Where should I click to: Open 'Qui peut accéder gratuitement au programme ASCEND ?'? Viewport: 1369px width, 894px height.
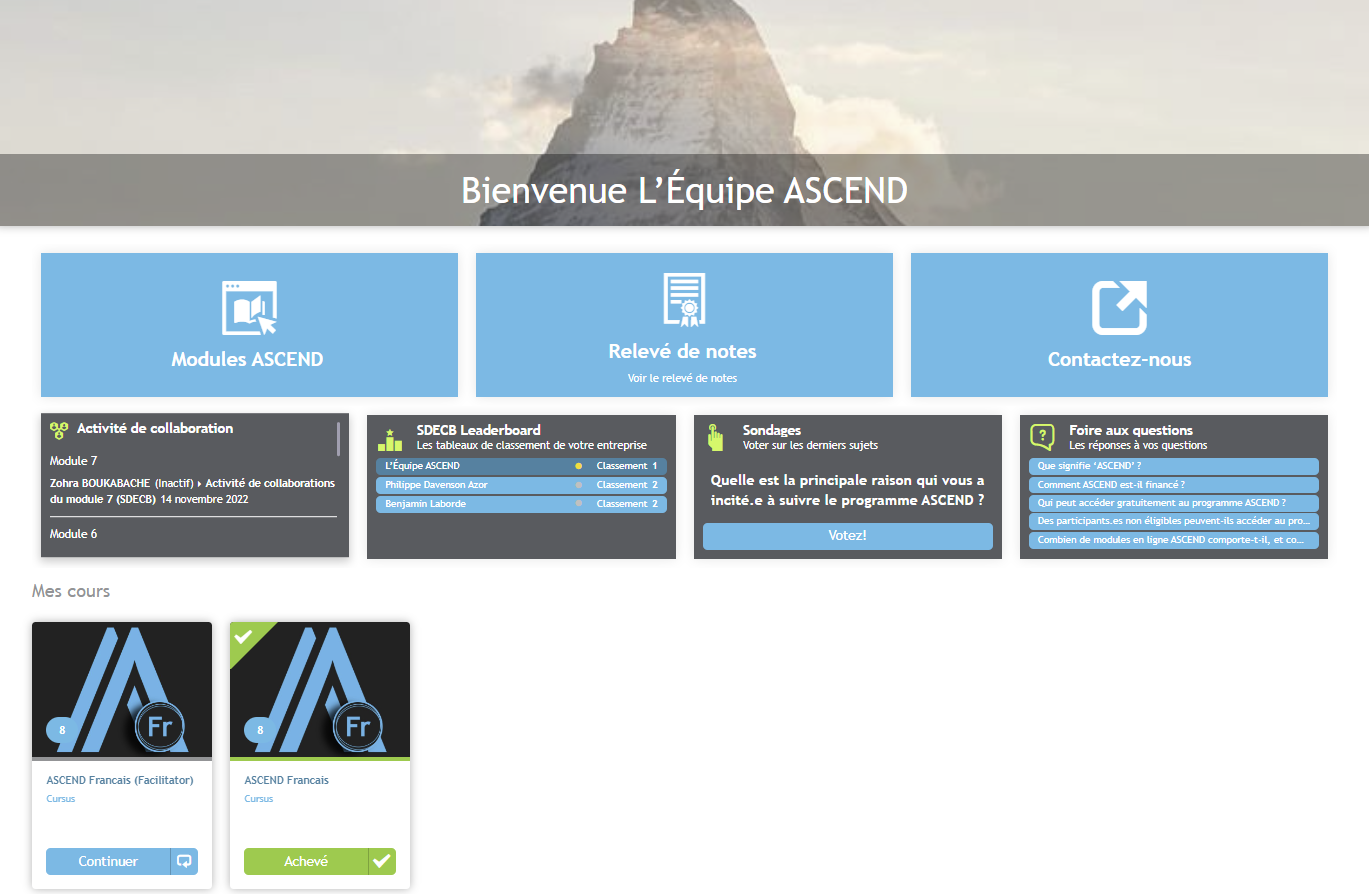pyautogui.click(x=1173, y=502)
